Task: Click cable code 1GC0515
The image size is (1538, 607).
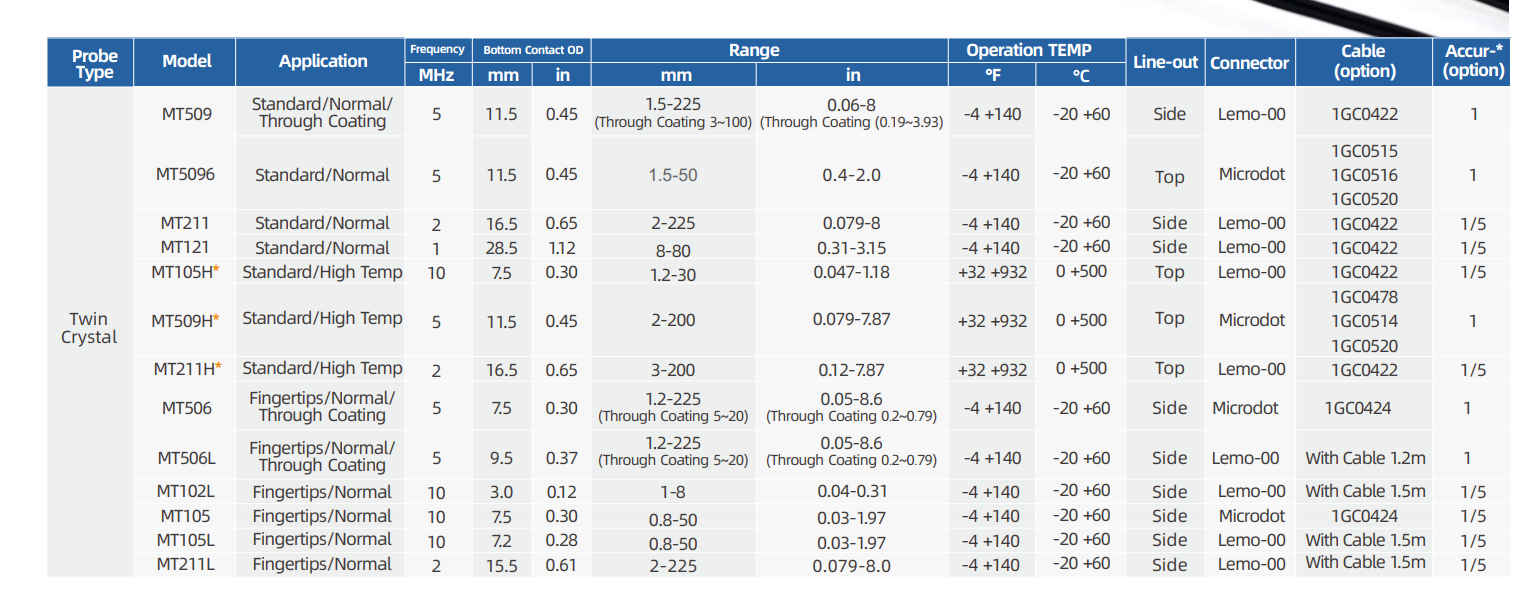Action: tap(1364, 151)
